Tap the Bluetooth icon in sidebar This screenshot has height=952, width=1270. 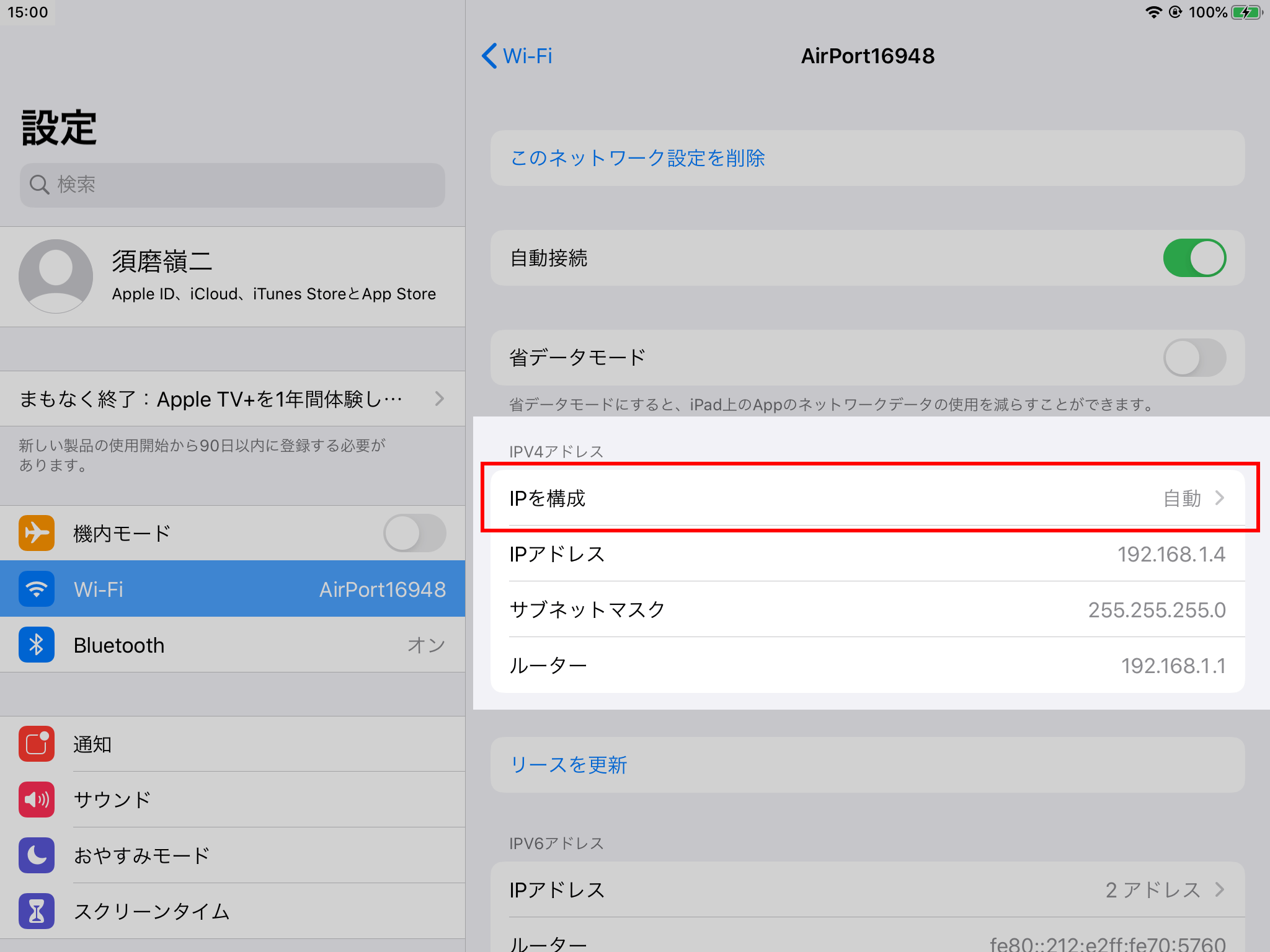(37, 645)
